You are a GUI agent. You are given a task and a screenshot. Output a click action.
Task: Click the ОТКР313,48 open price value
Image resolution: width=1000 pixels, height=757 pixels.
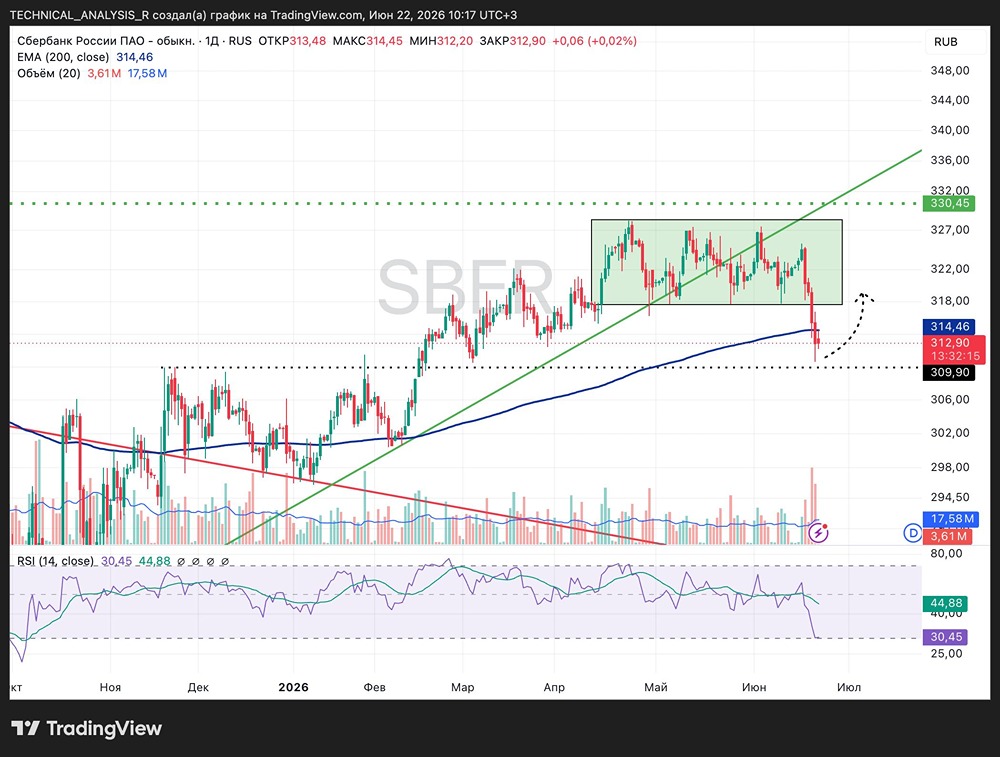pyautogui.click(x=292, y=41)
